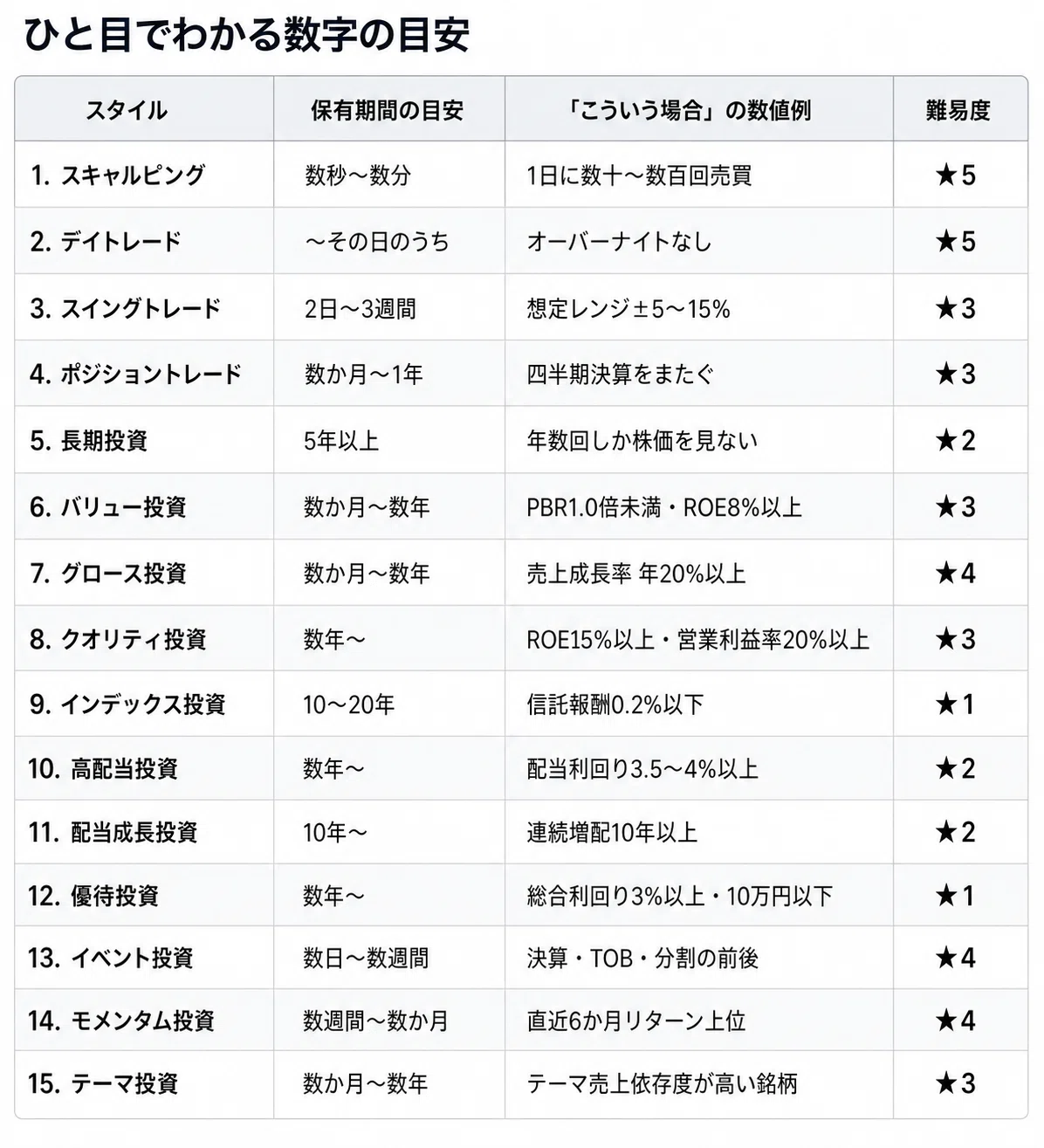Click the ★3 rating for テーマ投資

click(x=956, y=1084)
